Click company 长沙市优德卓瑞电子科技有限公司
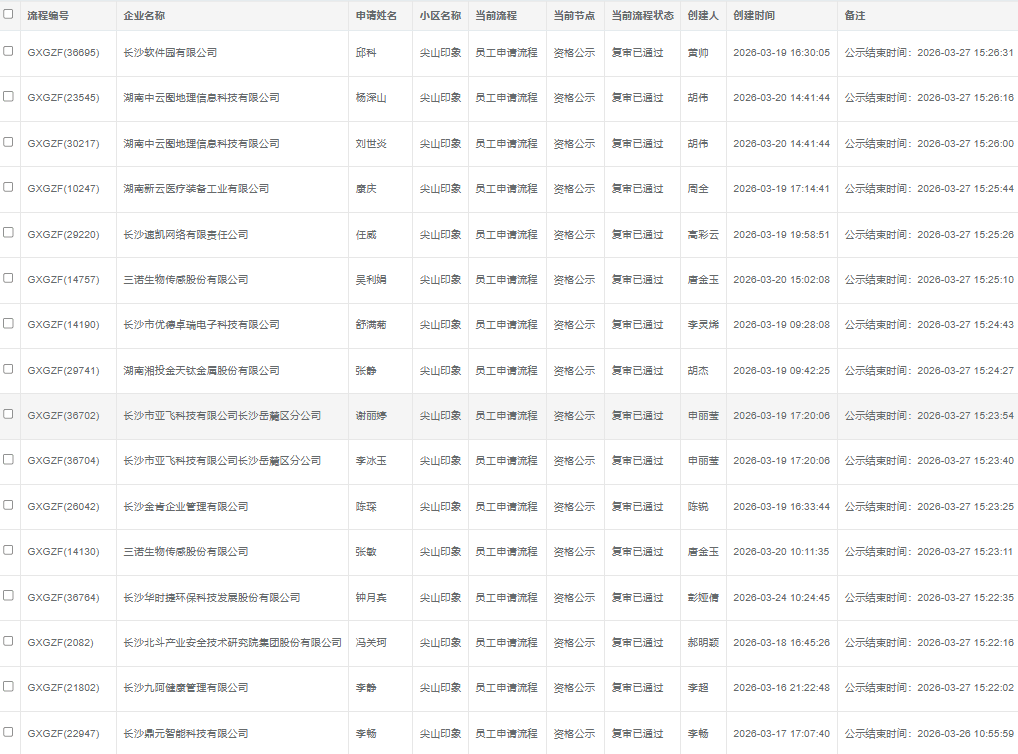This screenshot has width=1018, height=754. coord(201,325)
